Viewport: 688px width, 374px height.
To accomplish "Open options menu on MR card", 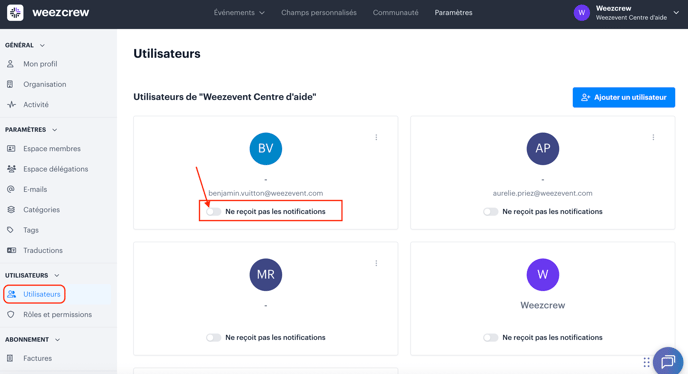I will (x=376, y=263).
